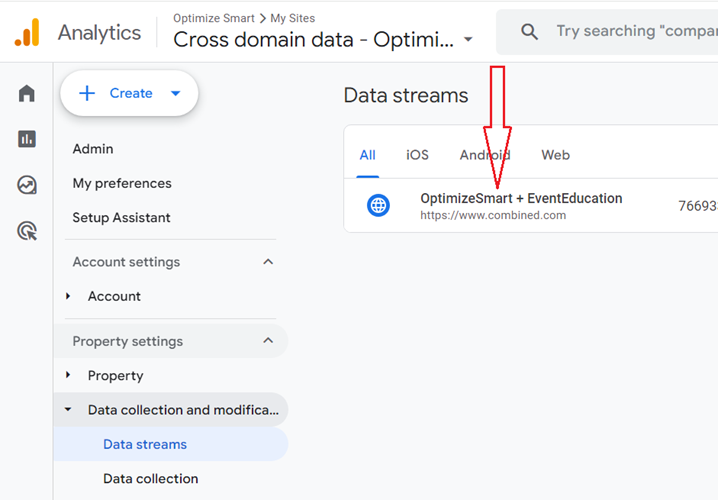Screen dimensions: 718x500
Task: Click the Google Analytics logo
Action: [x=27, y=33]
